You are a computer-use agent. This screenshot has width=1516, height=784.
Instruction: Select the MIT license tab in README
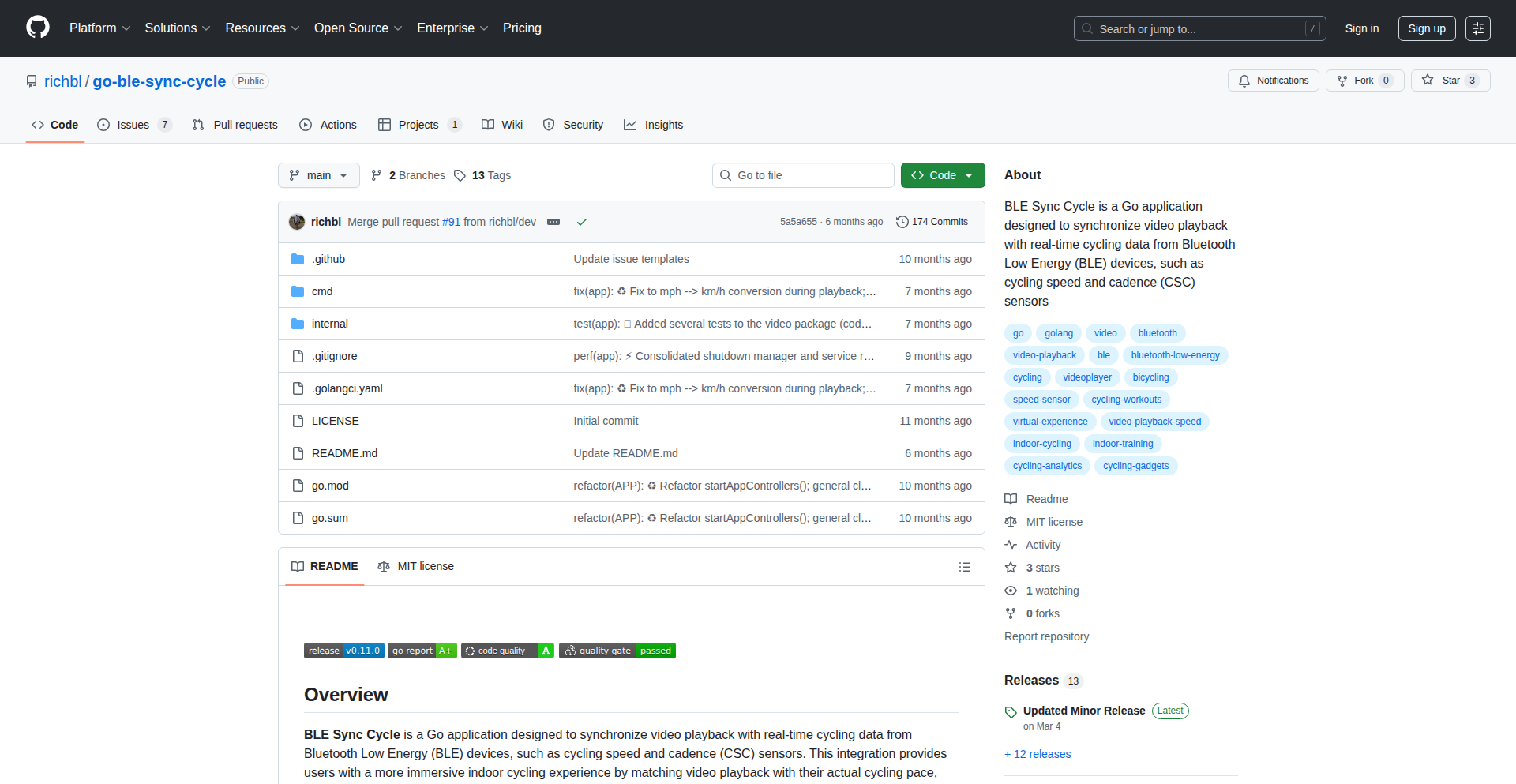(x=415, y=566)
